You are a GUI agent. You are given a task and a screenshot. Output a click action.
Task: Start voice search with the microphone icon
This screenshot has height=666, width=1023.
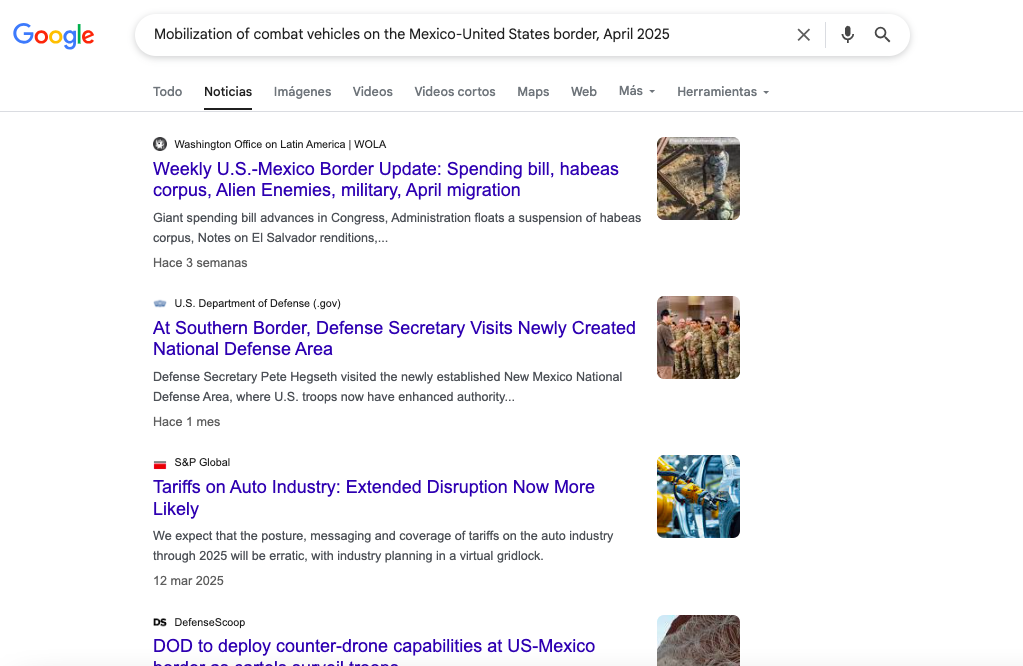click(x=847, y=35)
